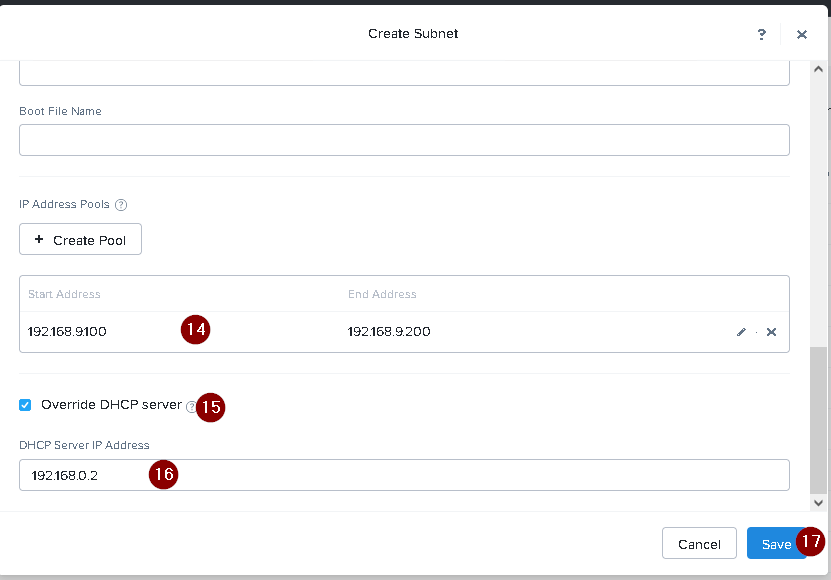Uncheck the Override DHCP server checkbox
831x580 pixels.
(x=26, y=405)
